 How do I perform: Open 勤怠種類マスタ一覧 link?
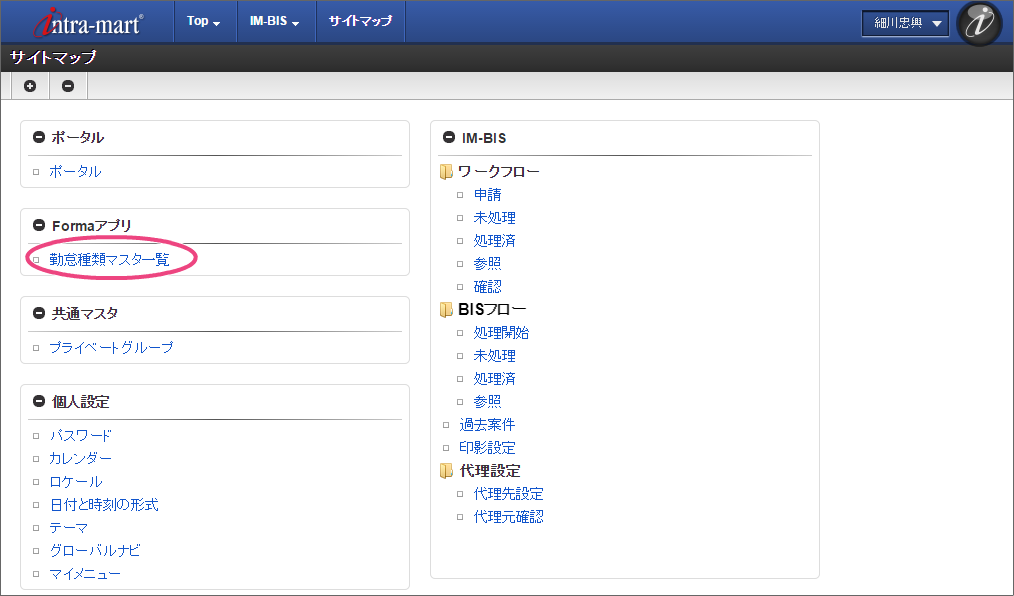(x=109, y=259)
